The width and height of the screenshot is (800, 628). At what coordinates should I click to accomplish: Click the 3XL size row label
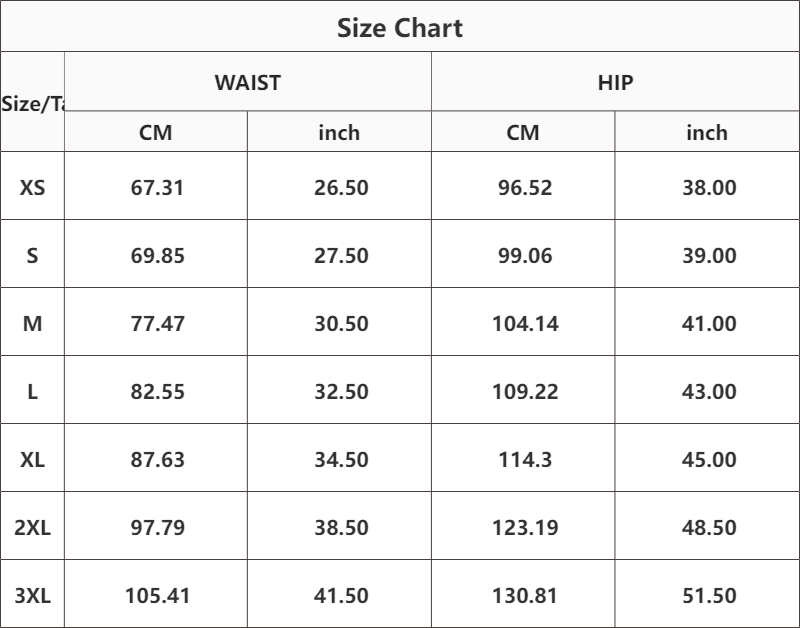(33, 595)
